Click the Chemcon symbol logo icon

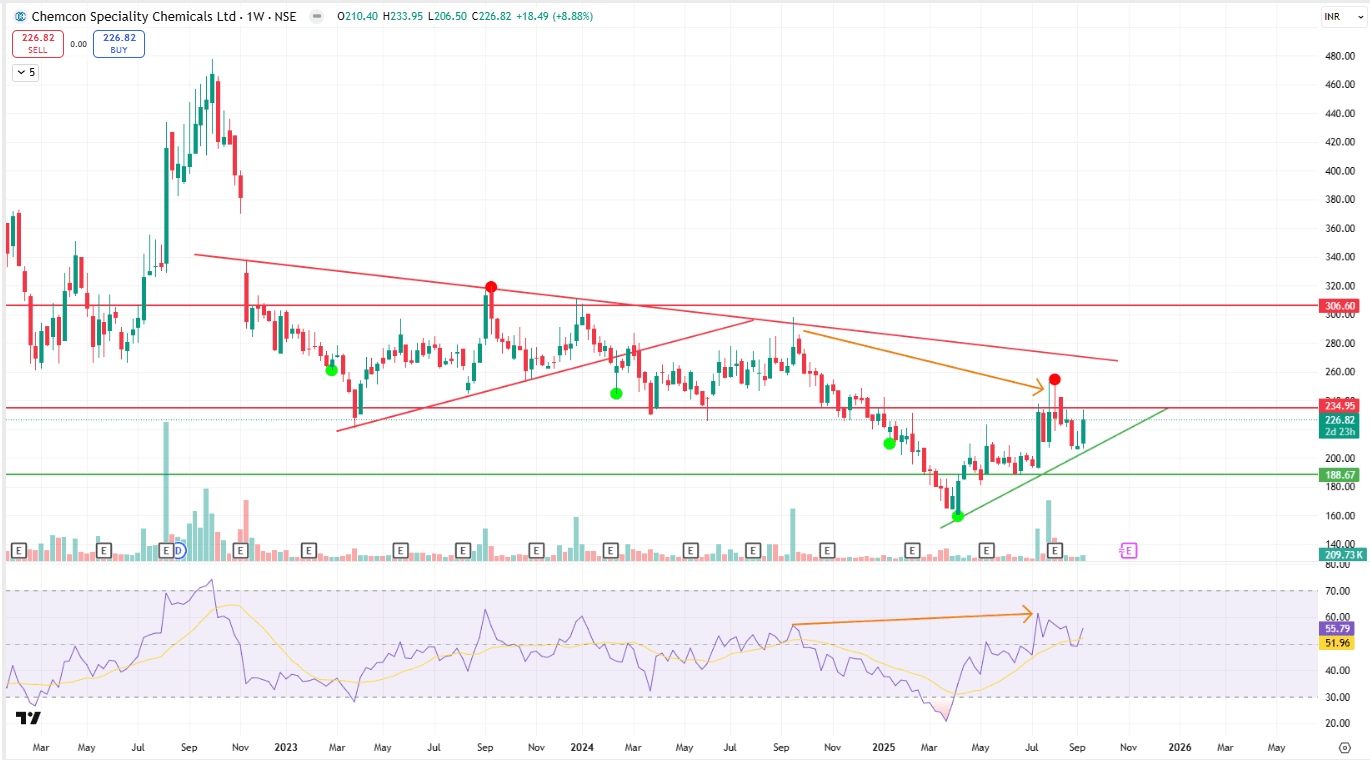[21, 16]
